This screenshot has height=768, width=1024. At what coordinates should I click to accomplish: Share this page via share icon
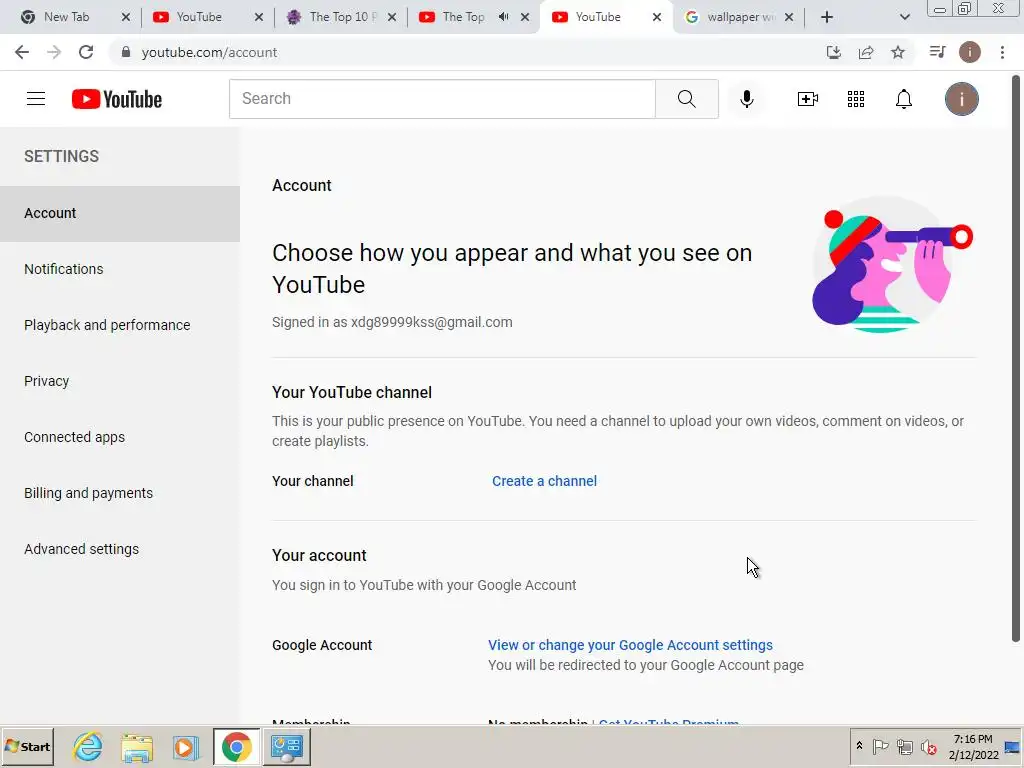click(x=866, y=52)
